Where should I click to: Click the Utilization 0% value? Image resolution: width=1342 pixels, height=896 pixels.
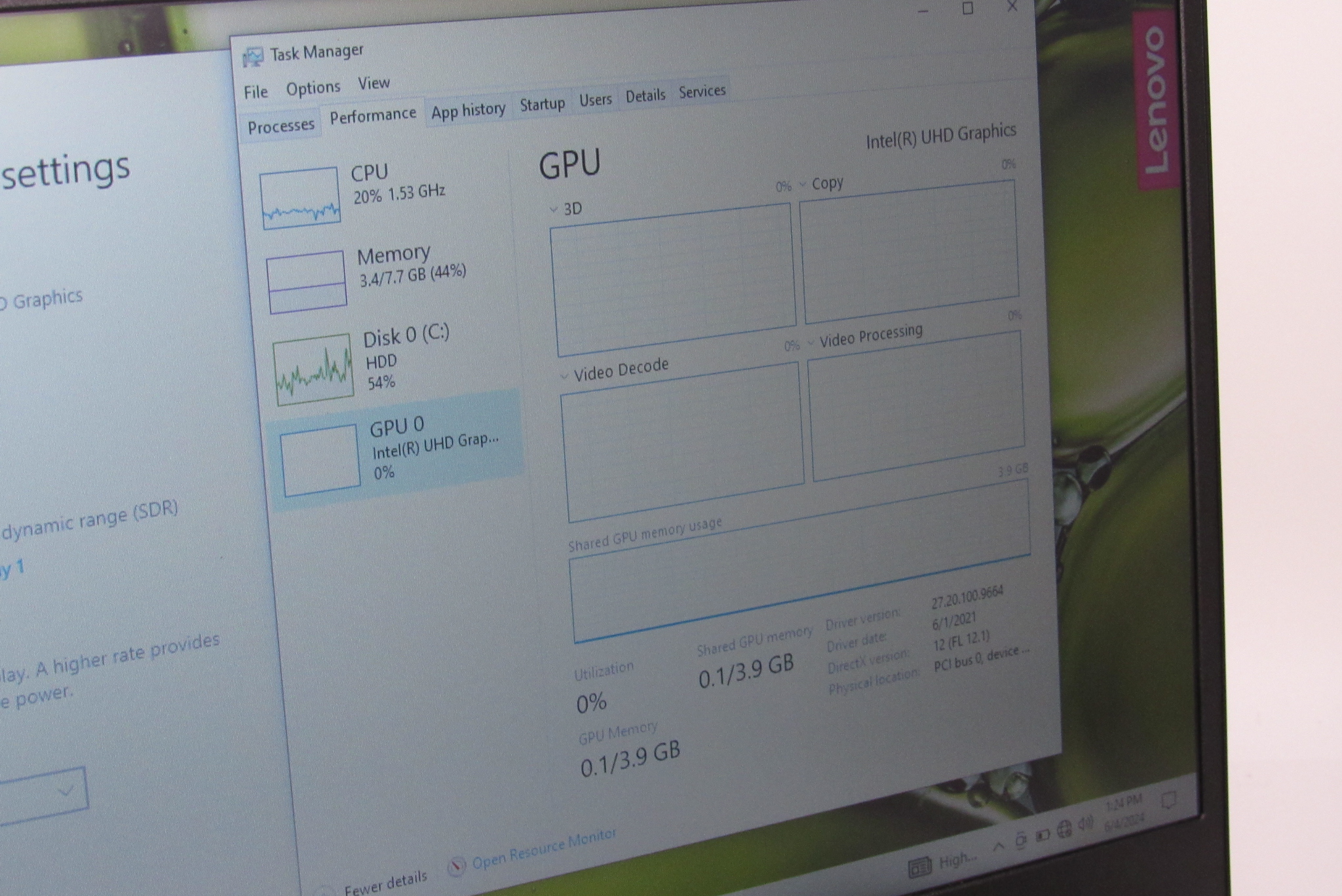coord(591,703)
